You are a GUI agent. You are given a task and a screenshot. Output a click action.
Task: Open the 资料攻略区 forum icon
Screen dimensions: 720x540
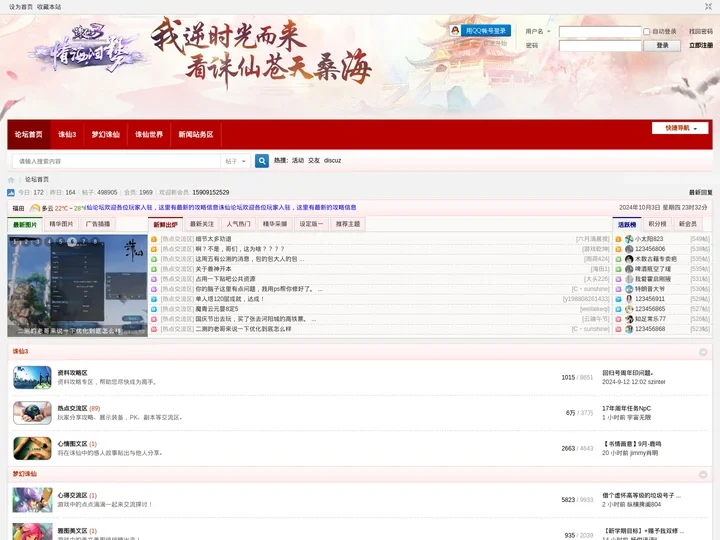click(x=32, y=377)
